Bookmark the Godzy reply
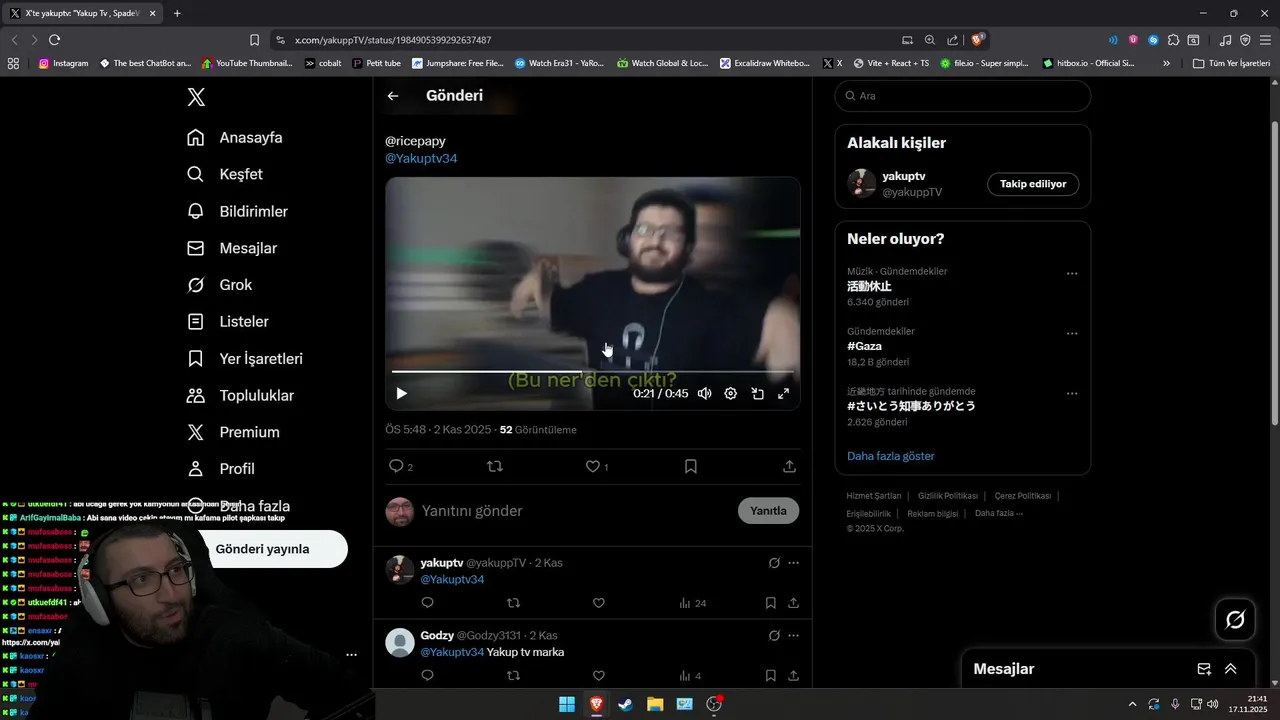1280x720 pixels. [770, 676]
